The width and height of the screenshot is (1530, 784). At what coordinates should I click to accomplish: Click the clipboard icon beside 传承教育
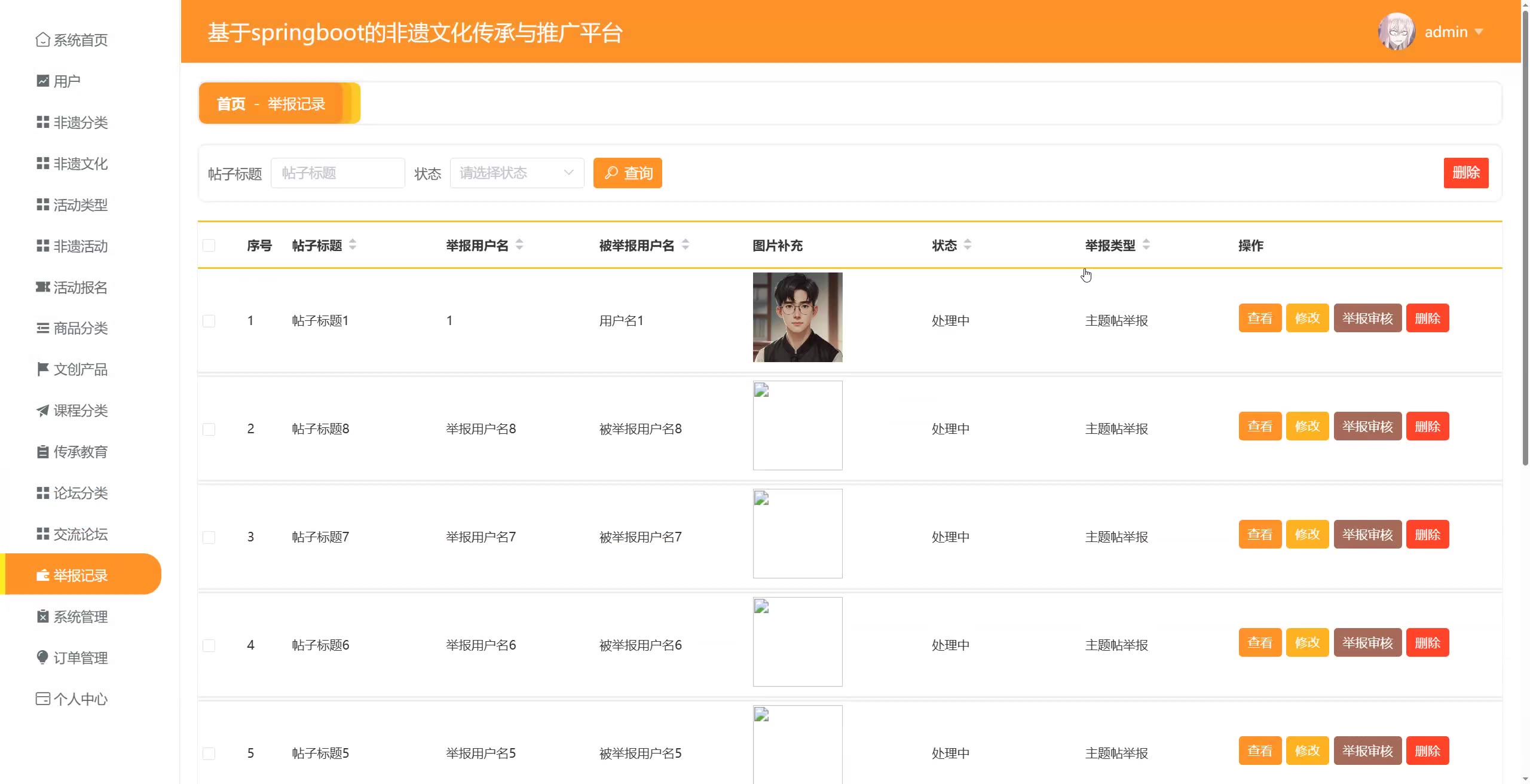(x=42, y=452)
